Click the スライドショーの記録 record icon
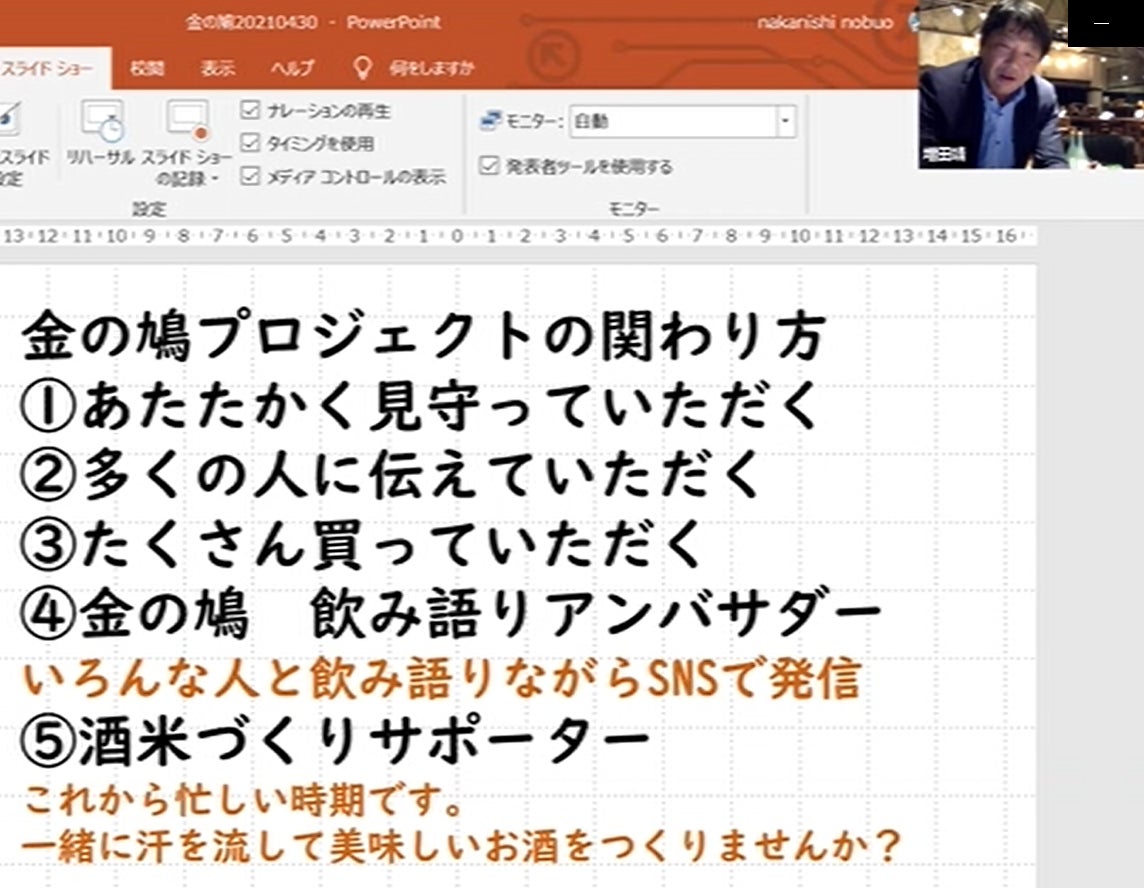 pos(187,122)
